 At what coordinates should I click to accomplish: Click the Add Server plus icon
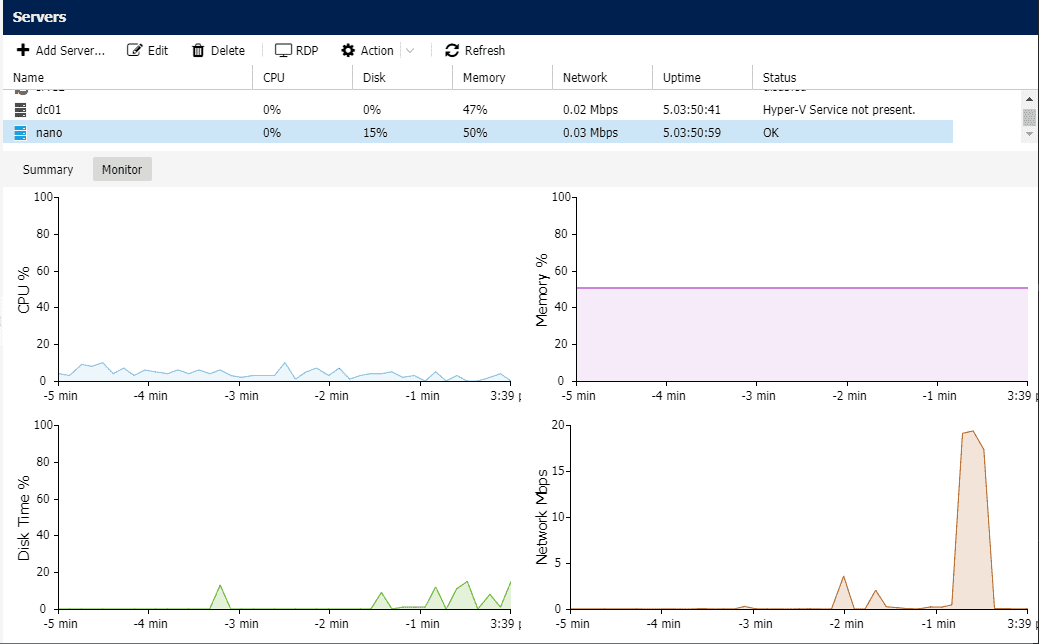[x=22, y=50]
